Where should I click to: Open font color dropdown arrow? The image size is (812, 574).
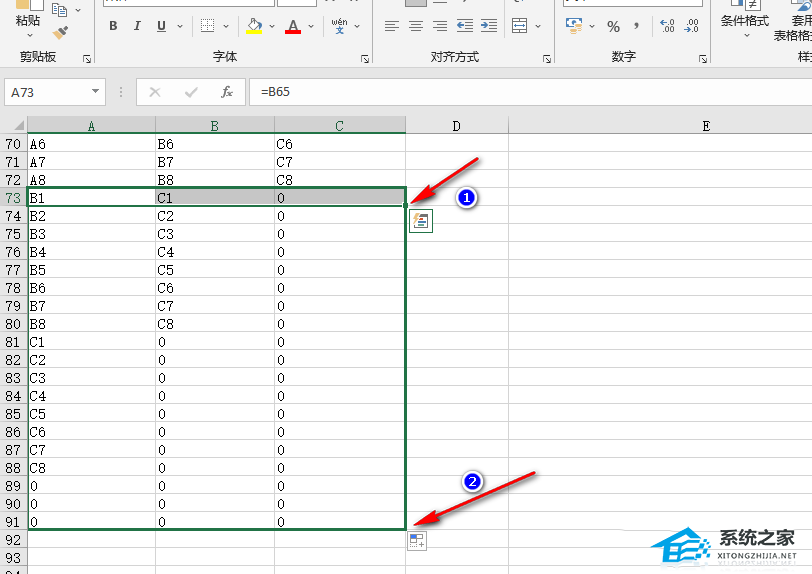click(311, 26)
